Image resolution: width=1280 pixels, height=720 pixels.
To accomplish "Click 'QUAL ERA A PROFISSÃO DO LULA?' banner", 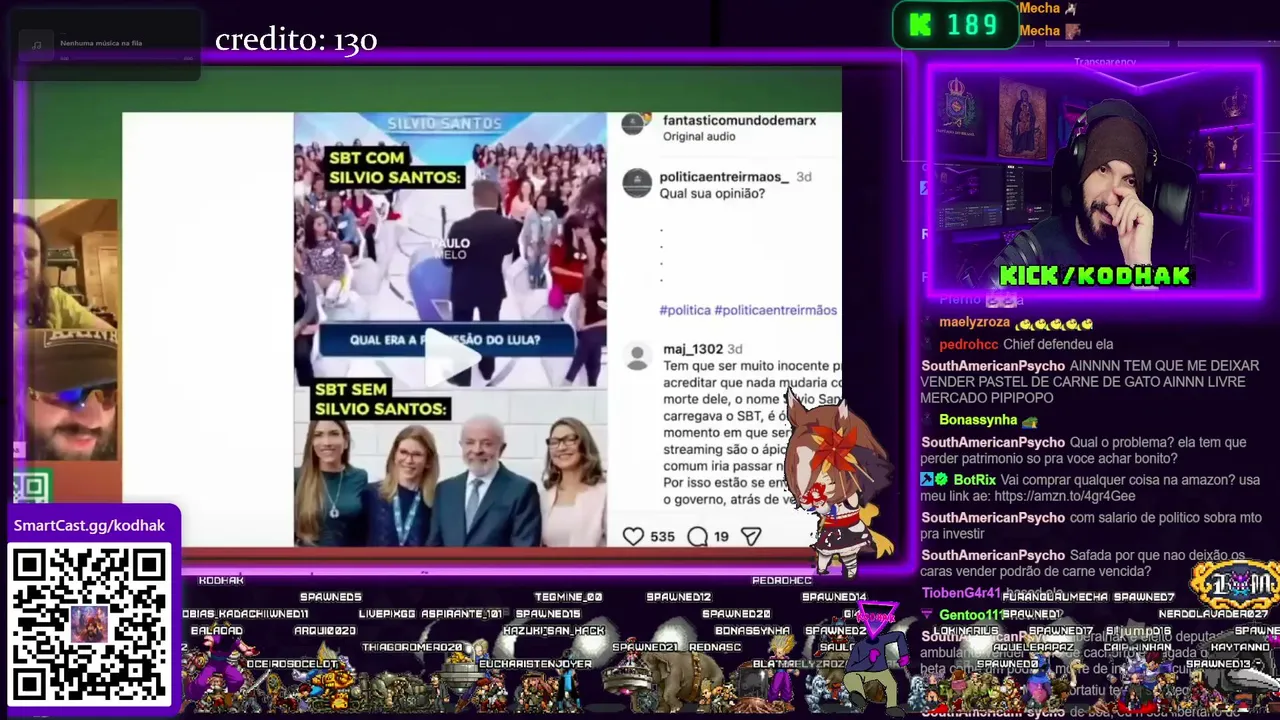I will pyautogui.click(x=445, y=340).
